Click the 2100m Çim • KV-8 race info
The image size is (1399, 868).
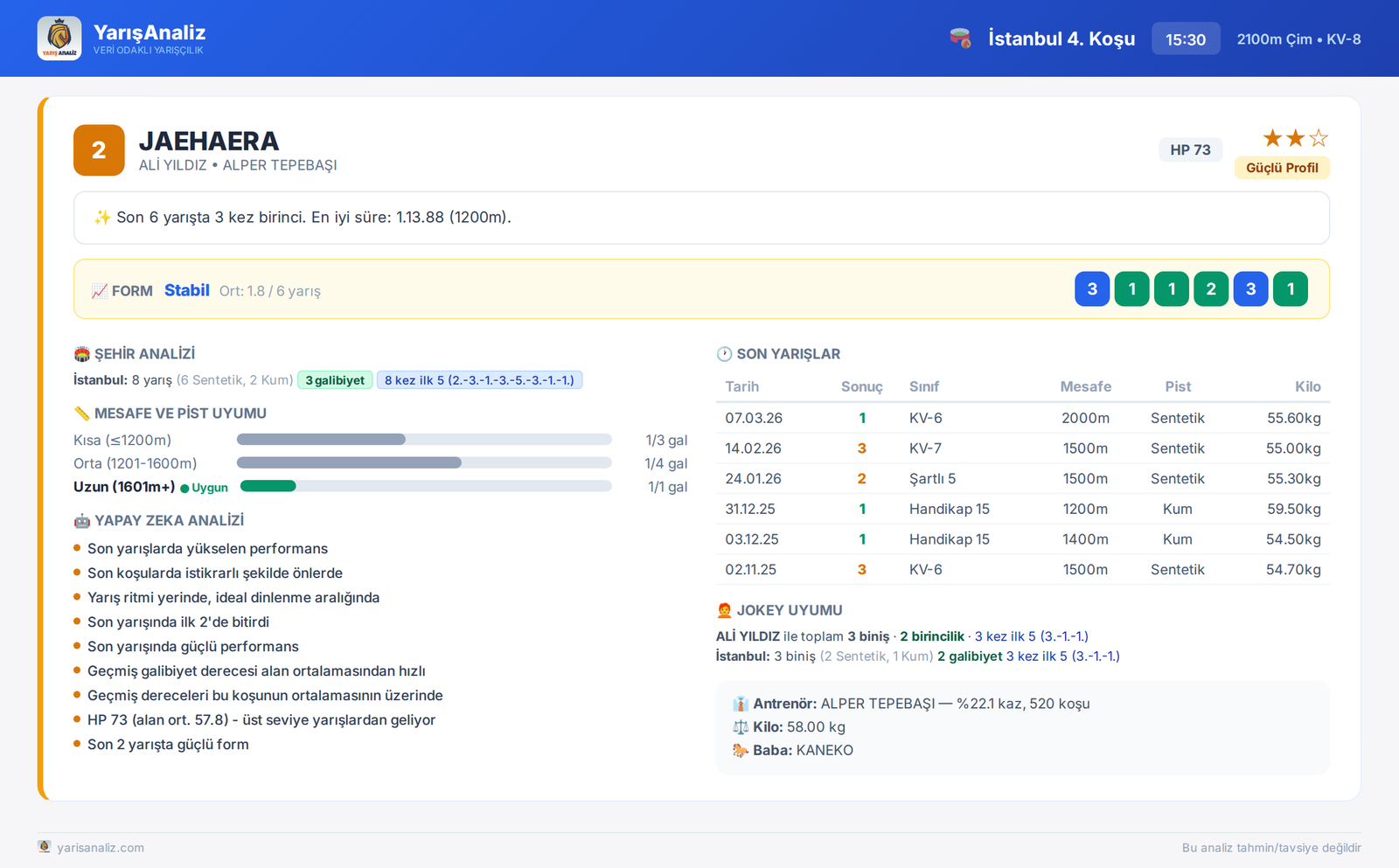point(1299,39)
